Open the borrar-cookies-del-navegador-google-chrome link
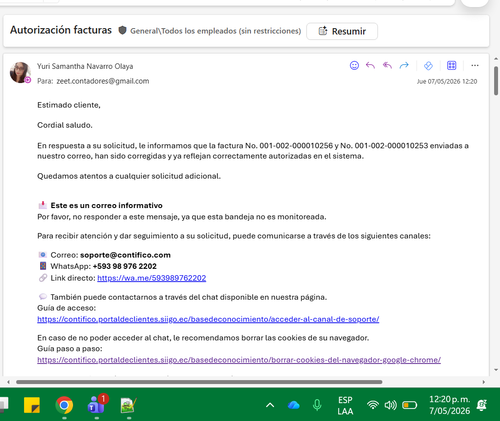The image size is (500, 421). tap(239, 360)
